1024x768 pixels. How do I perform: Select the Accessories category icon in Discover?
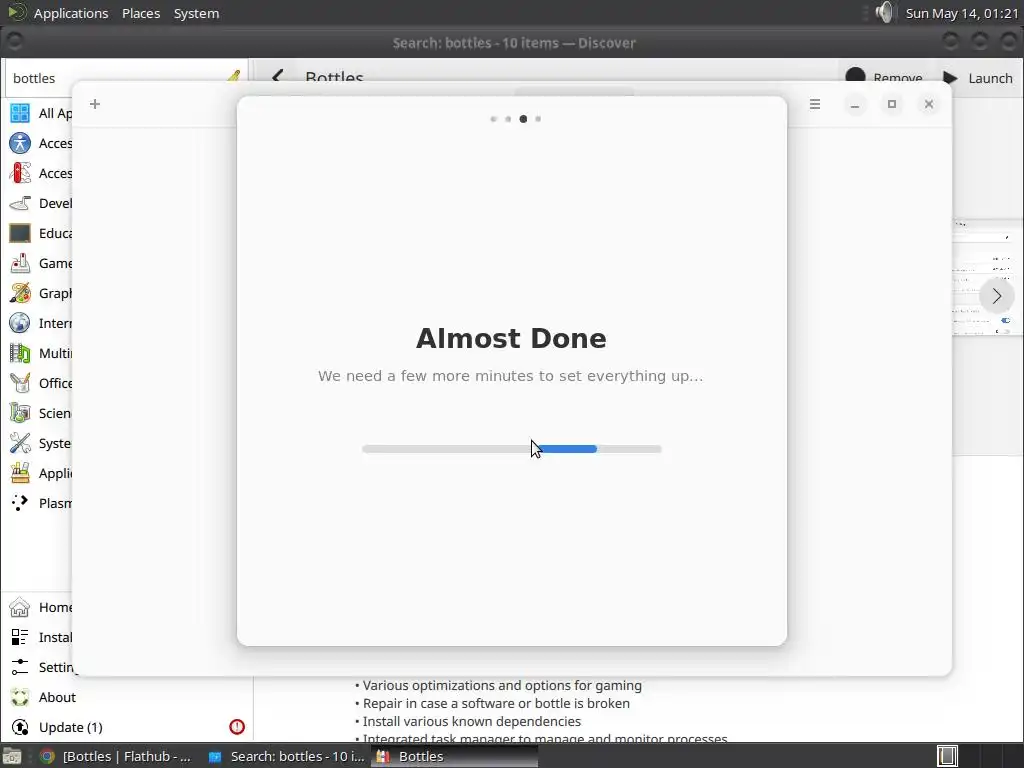point(20,173)
